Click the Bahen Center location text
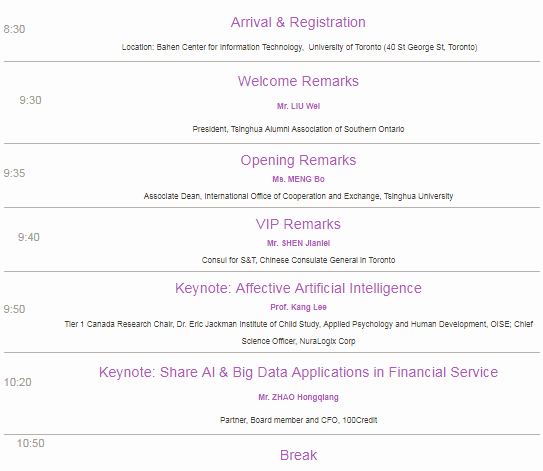The image size is (543, 471). coord(299,47)
